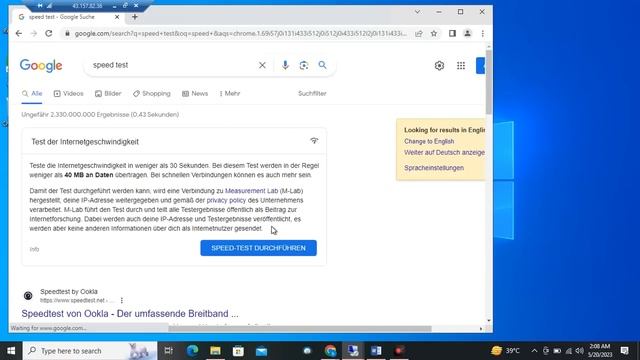Viewport: 640px width, 360px height.
Task: Open weather widget showing 39°C
Action: point(505,351)
